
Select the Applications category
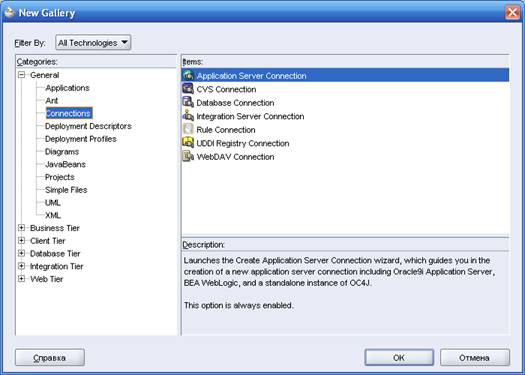67,88
